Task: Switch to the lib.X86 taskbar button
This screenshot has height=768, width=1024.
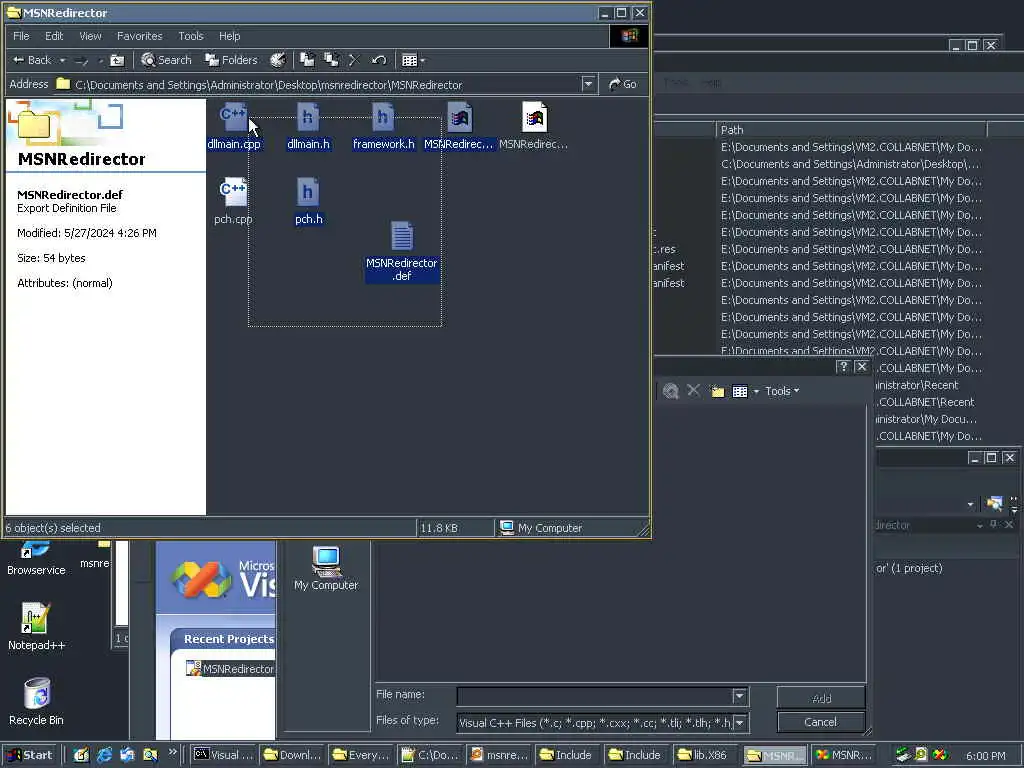Action: pos(705,755)
